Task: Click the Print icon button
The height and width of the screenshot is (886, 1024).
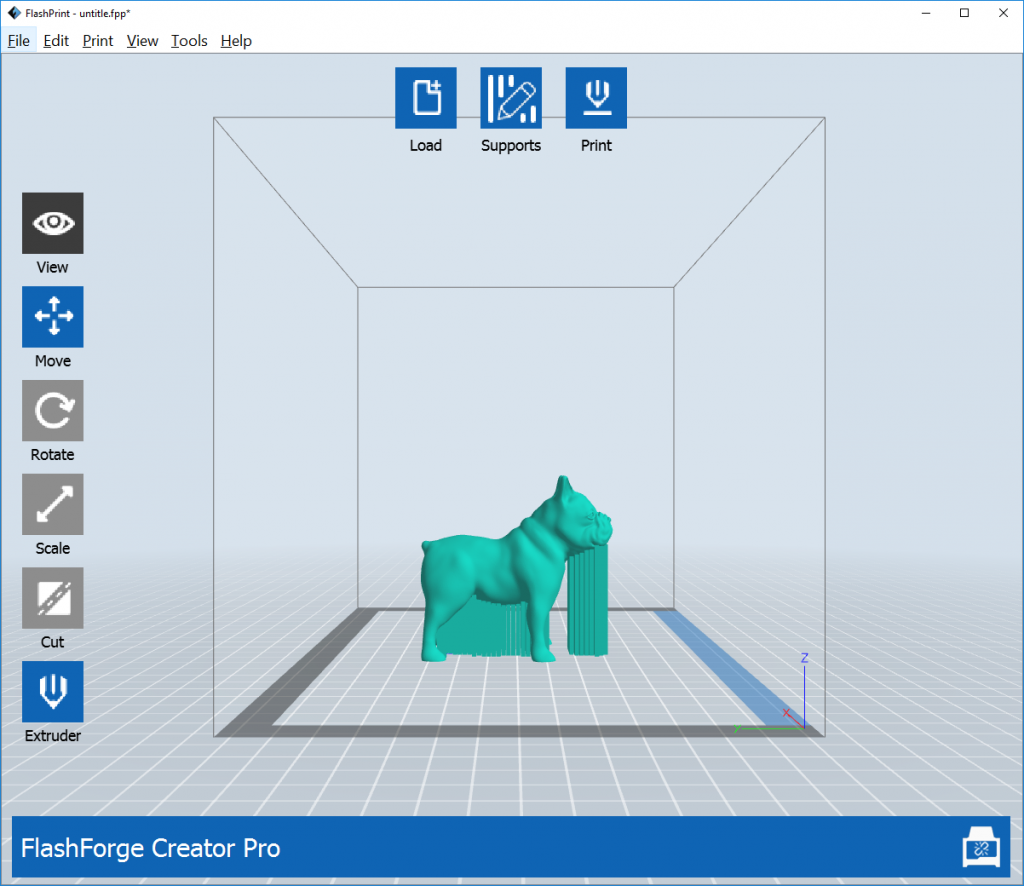Action: pyautogui.click(x=596, y=98)
